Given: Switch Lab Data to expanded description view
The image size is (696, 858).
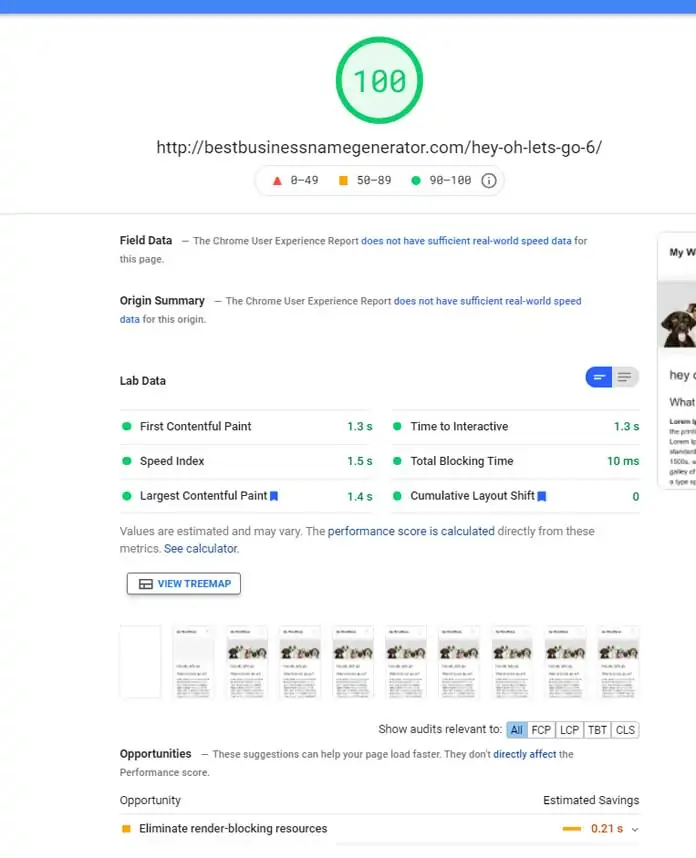Looking at the screenshot, I should click(x=625, y=377).
